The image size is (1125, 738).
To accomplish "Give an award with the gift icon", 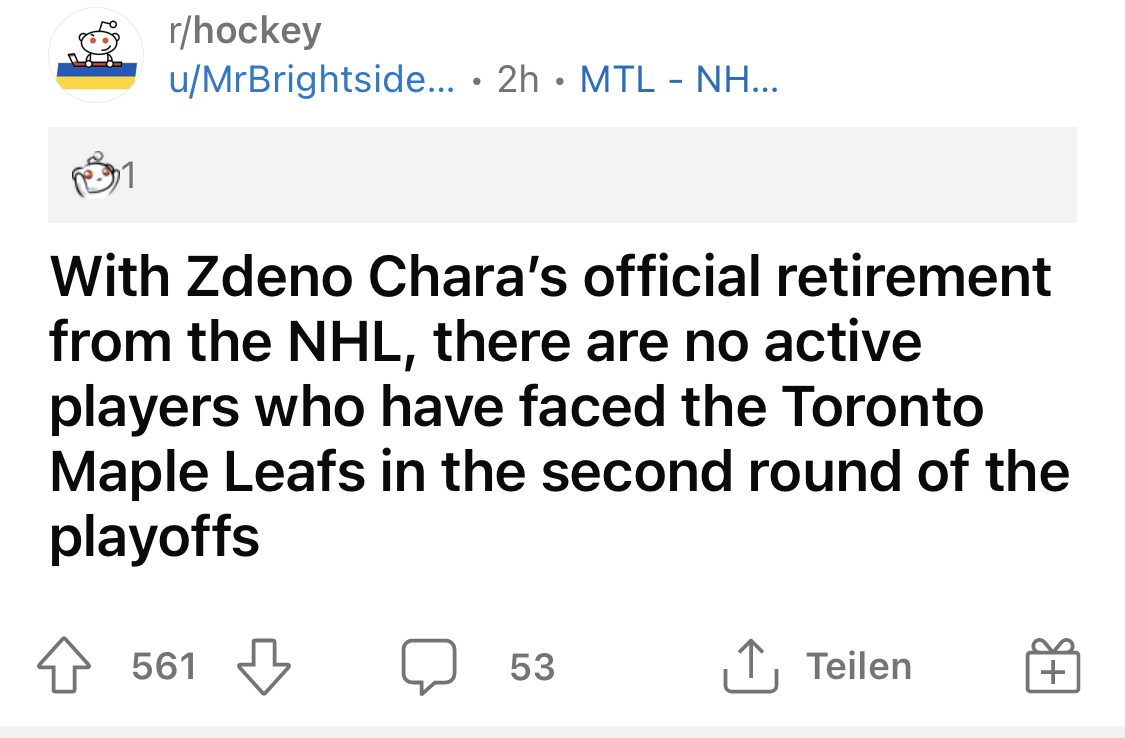I will (x=1054, y=667).
